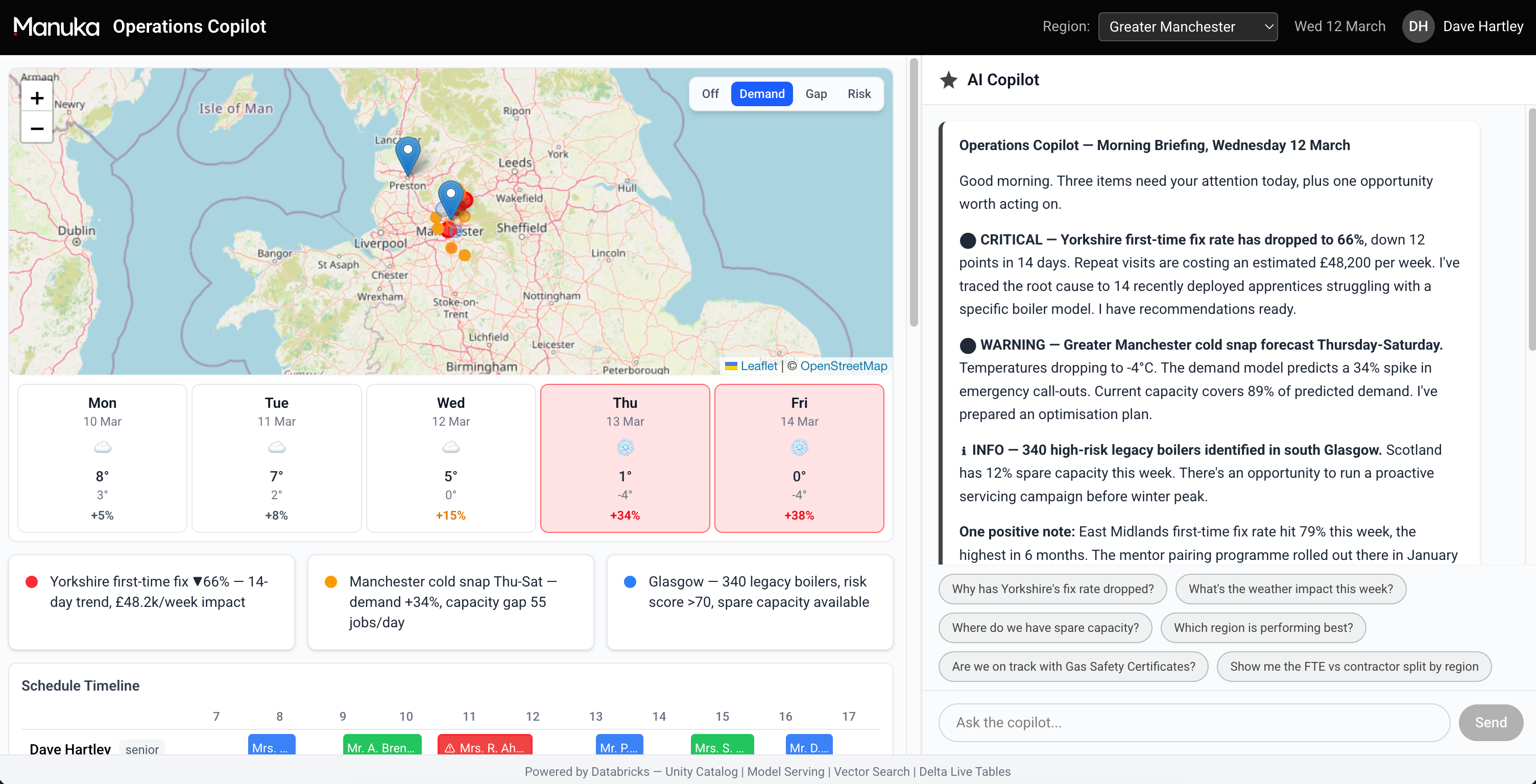
Task: Click the 'Ask the copilot...' input field
Action: click(x=1194, y=722)
